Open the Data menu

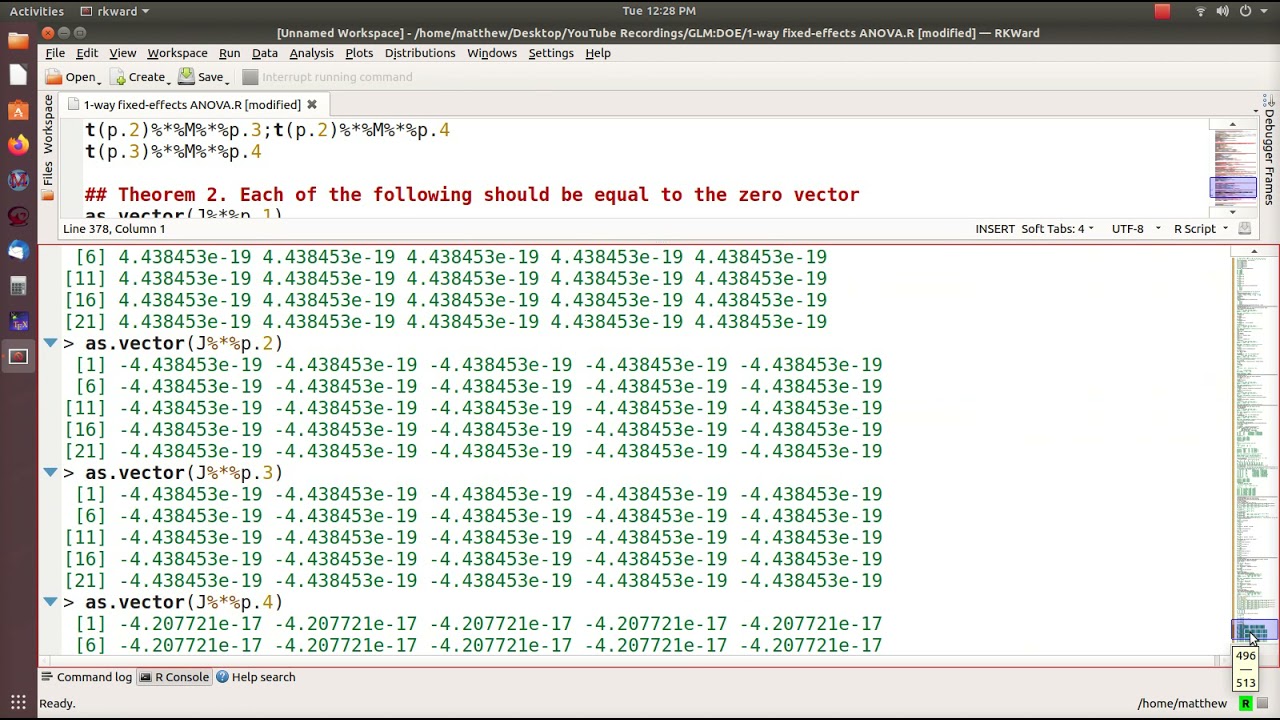pyautogui.click(x=264, y=53)
